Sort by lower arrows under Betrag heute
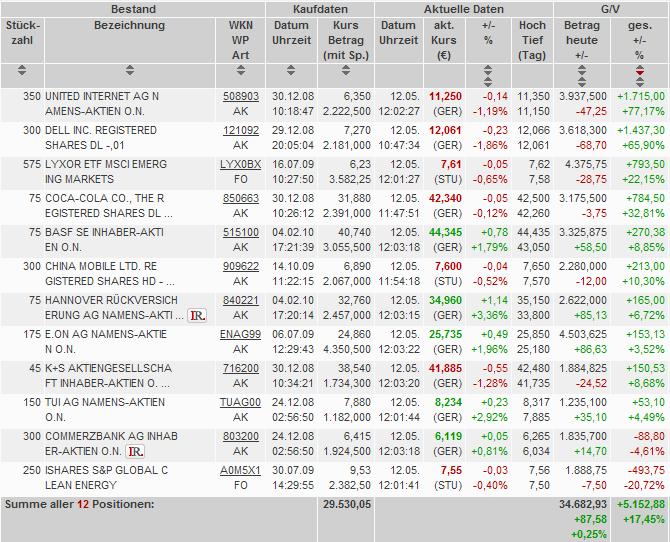670x542 pixels. pyautogui.click(x=582, y=82)
